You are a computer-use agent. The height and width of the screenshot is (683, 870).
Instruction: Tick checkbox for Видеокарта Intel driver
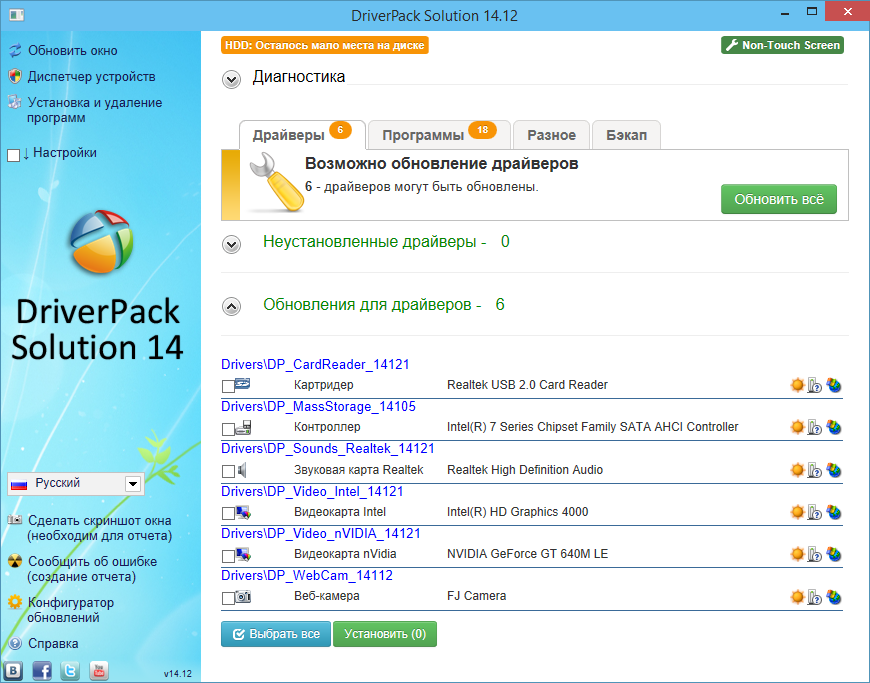point(227,513)
